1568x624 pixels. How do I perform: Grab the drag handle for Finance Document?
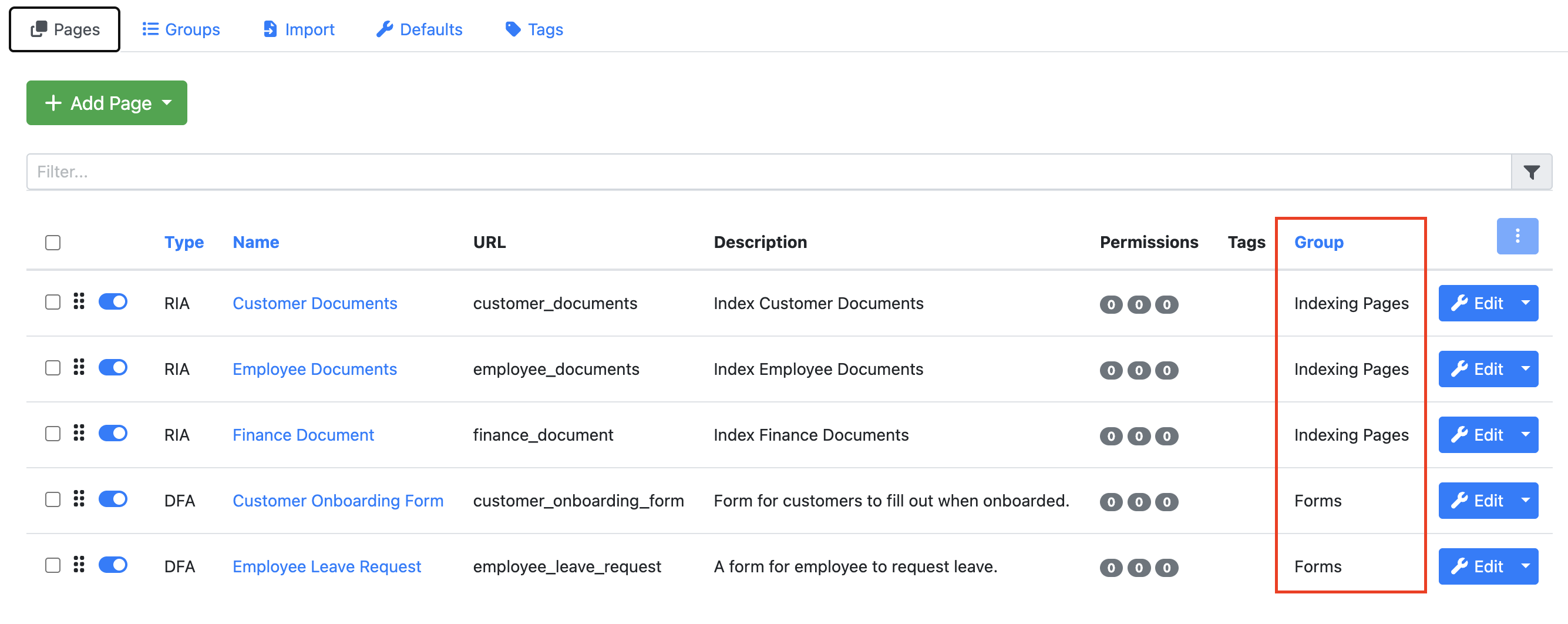coord(79,433)
